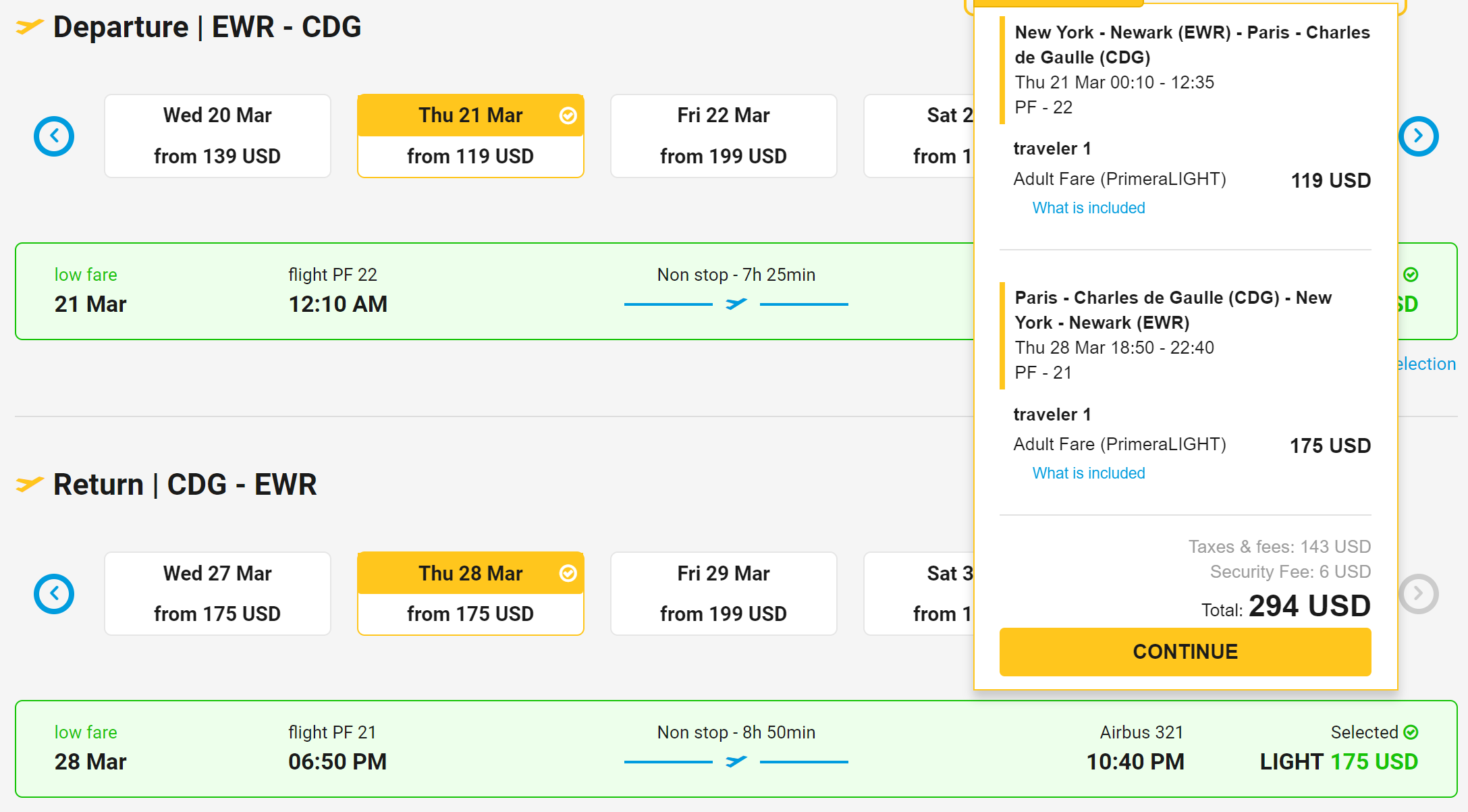This screenshot has width=1468, height=812.
Task: Select Wed 27 Mar return date
Action: click(217, 594)
